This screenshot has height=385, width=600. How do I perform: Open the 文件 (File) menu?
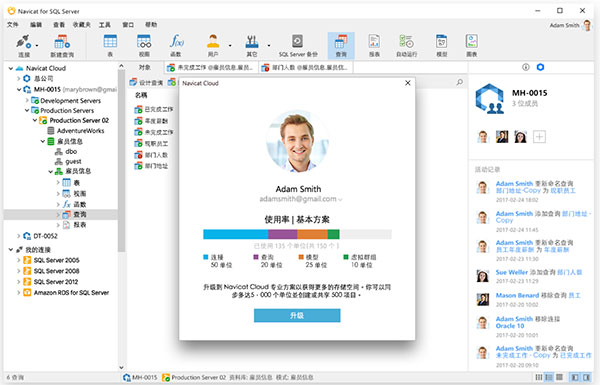13,24
